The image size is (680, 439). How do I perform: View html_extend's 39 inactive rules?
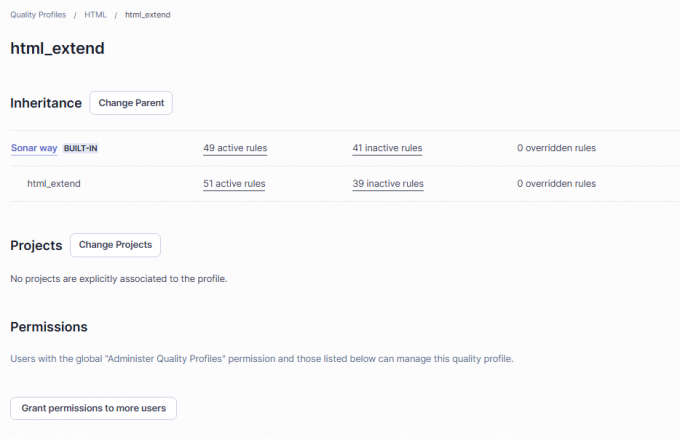pos(388,183)
